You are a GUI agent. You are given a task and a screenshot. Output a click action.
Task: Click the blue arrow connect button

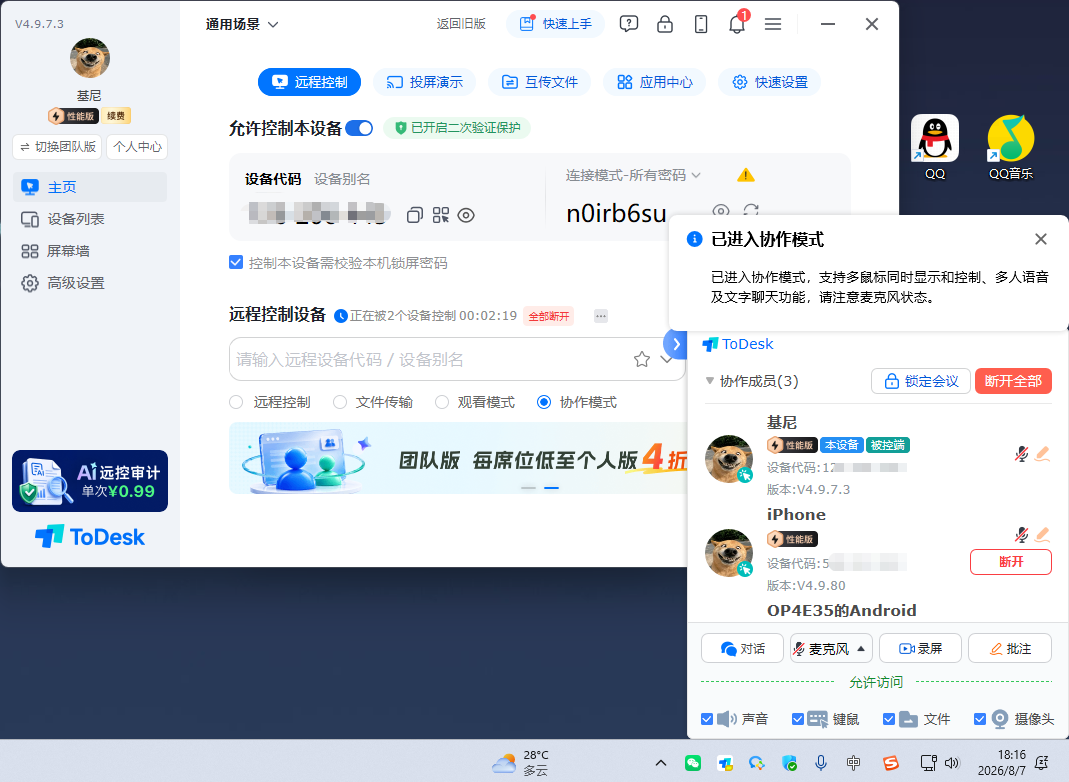pyautogui.click(x=674, y=344)
